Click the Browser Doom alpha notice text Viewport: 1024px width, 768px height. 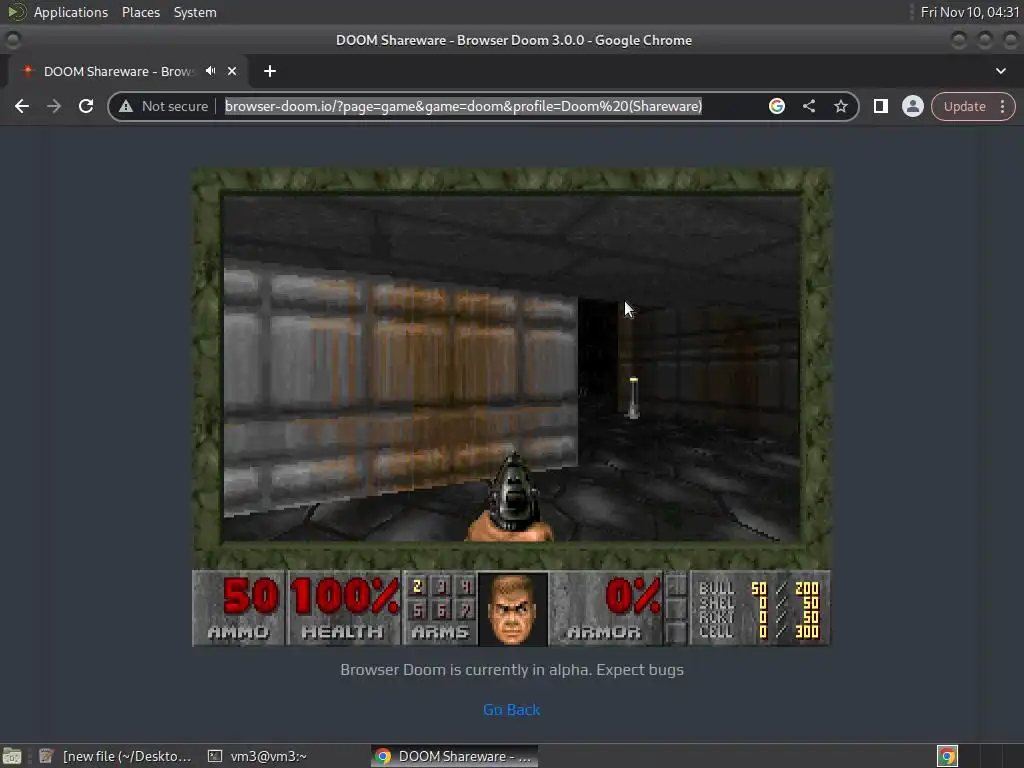tap(512, 669)
